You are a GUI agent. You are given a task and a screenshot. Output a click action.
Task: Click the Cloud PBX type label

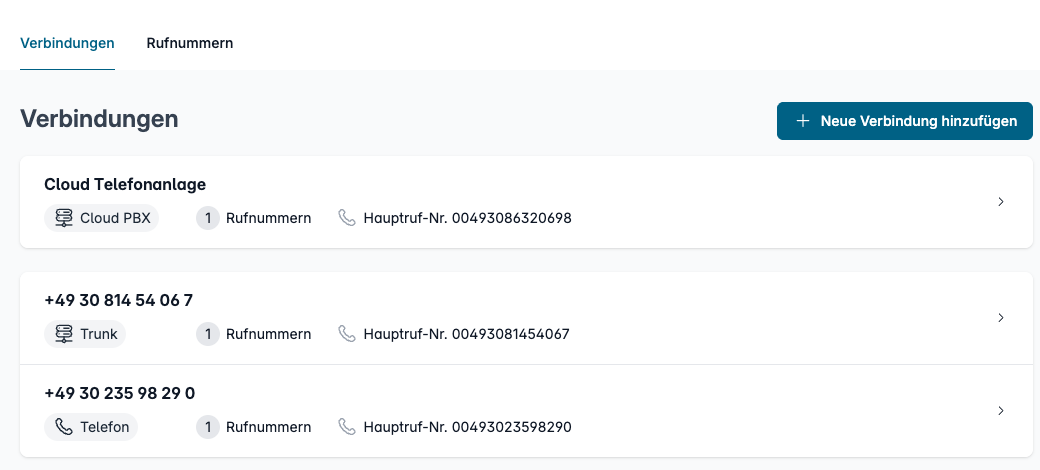coord(114,218)
